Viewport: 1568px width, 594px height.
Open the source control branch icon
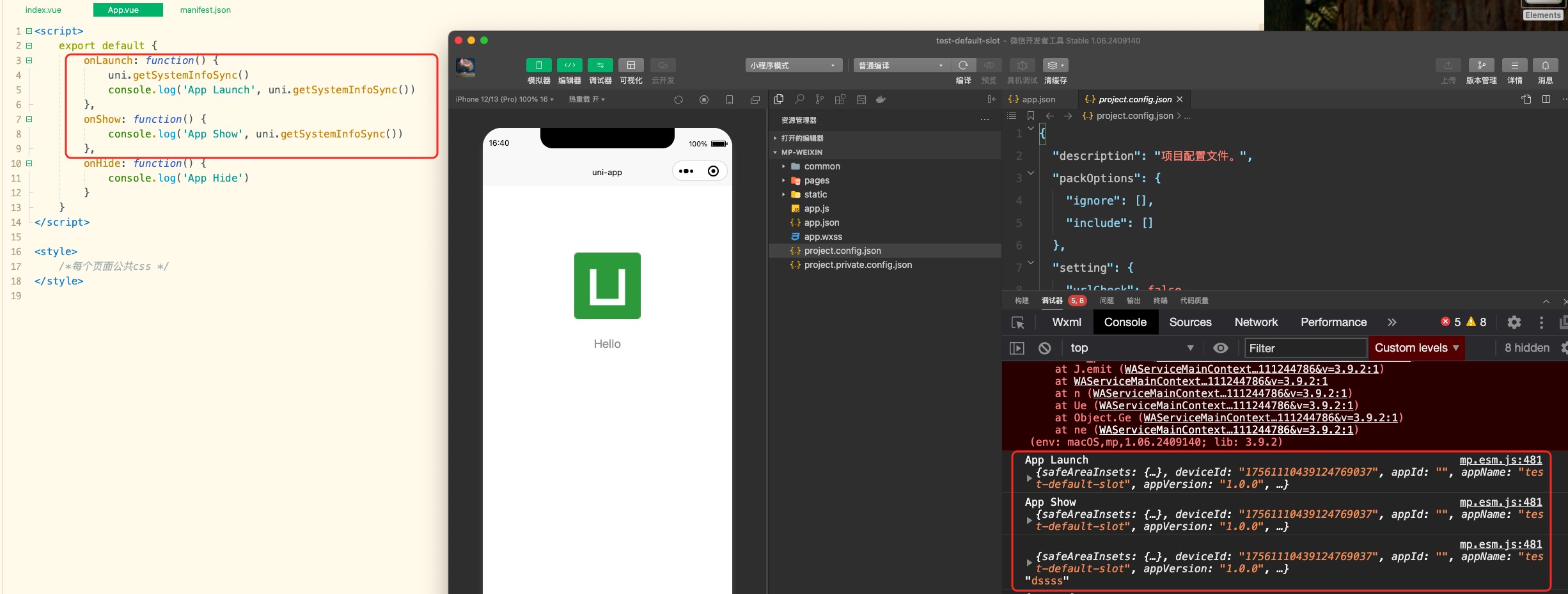(819, 99)
